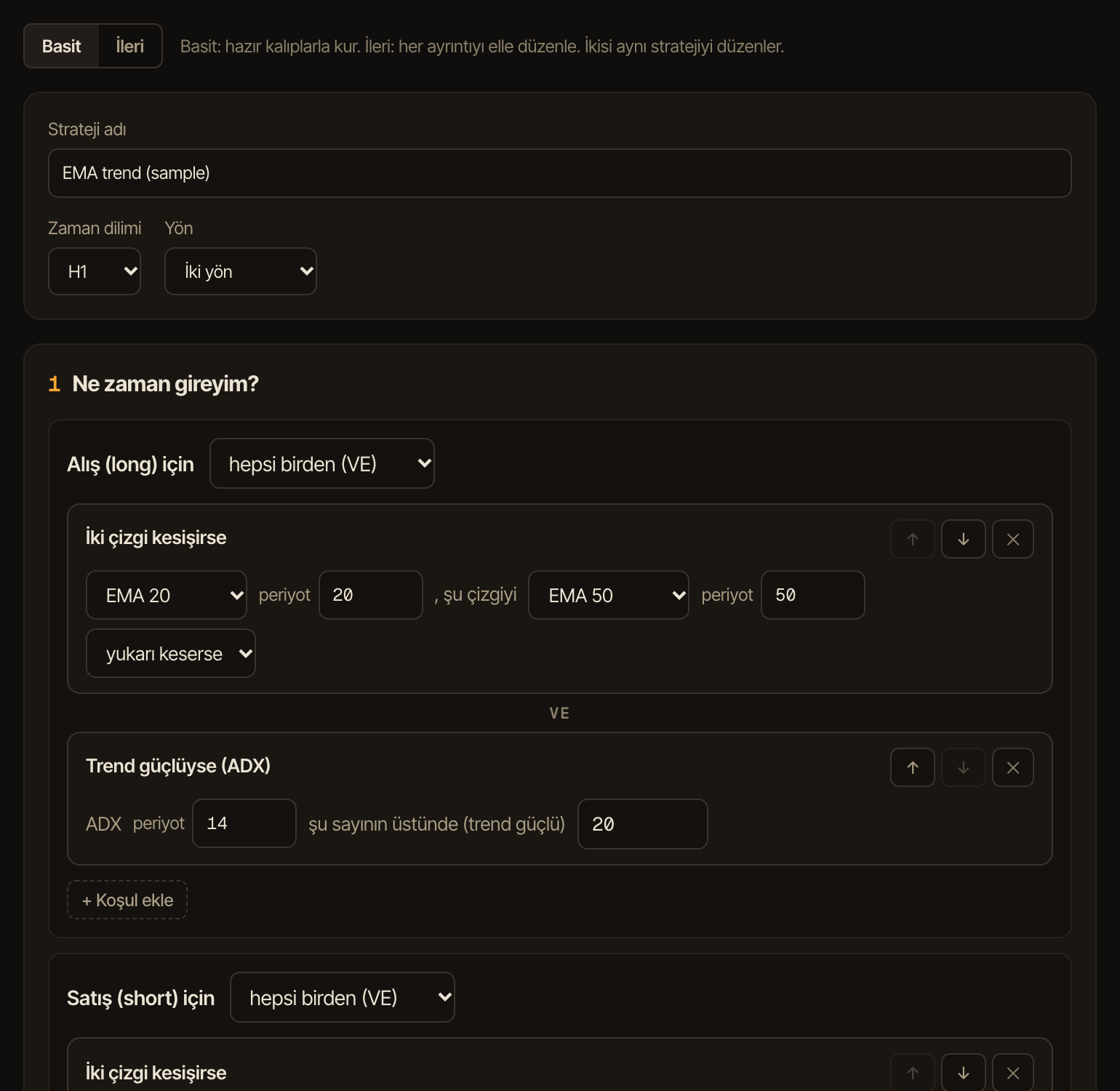Remove the long 'İki çizgi kesişirse' condition
The height and width of the screenshot is (1091, 1120).
[1012, 539]
